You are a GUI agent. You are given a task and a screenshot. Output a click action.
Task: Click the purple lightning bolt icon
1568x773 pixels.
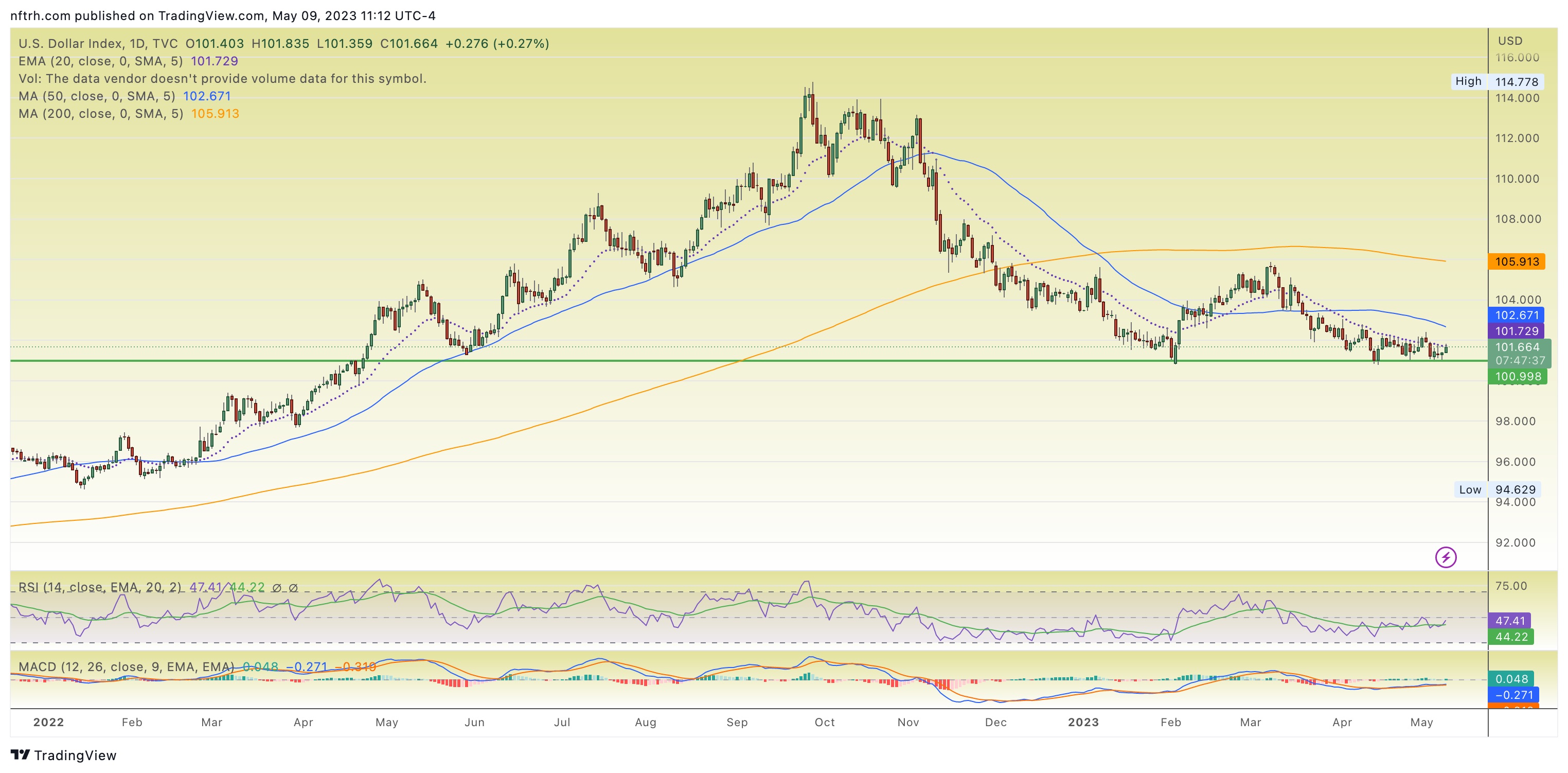1445,557
